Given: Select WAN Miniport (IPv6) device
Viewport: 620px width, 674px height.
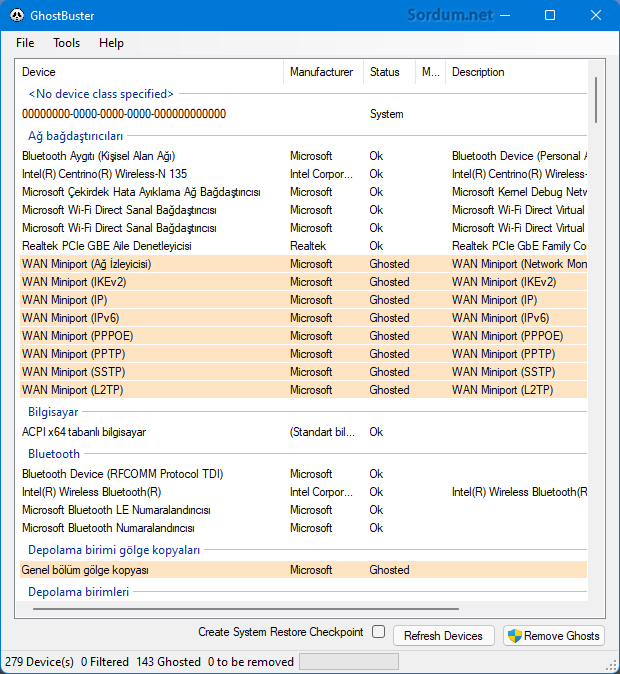Looking at the screenshot, I should 304,318.
